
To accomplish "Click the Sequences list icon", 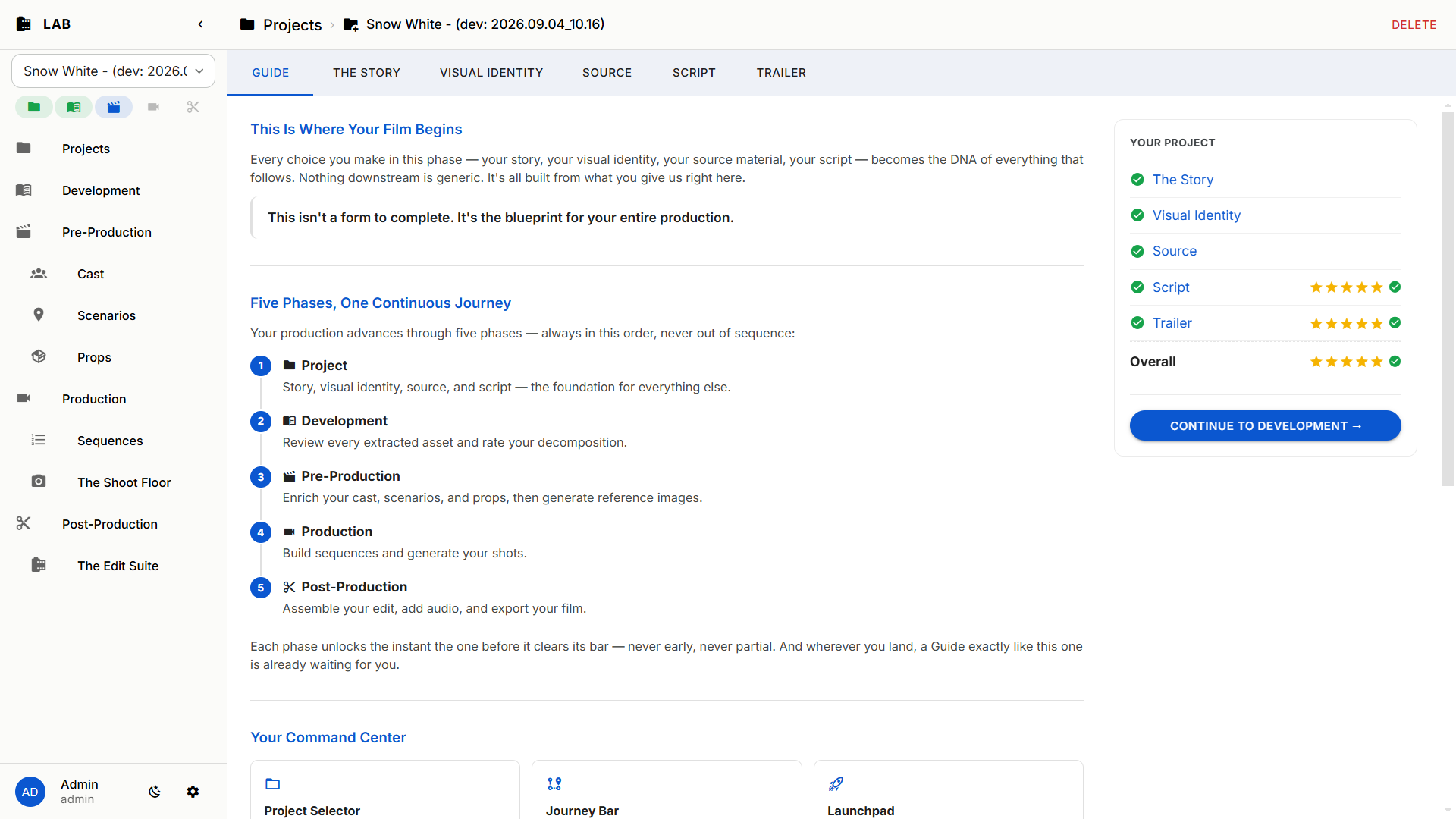I will (39, 440).
